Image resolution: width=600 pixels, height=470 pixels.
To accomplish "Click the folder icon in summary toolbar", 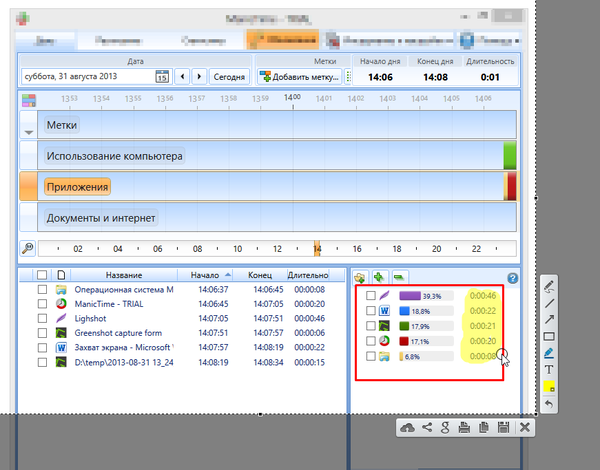I will (x=360, y=277).
